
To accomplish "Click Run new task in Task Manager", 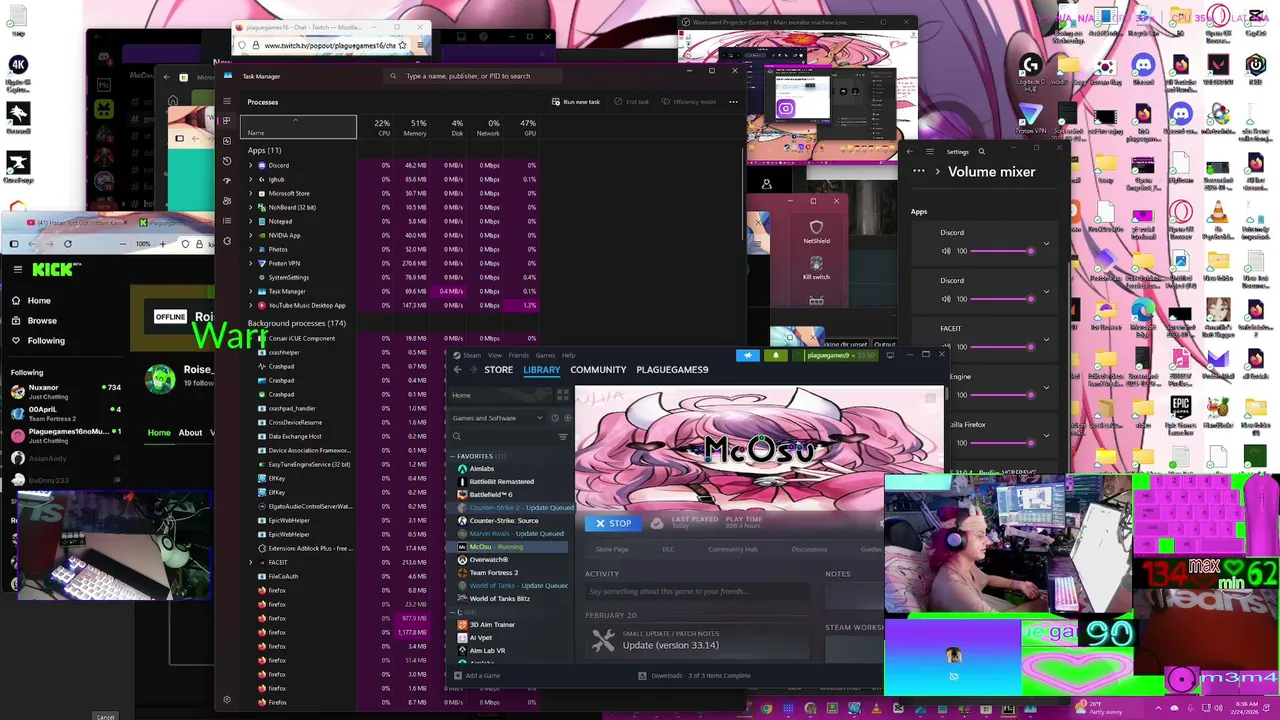I will [x=576, y=101].
